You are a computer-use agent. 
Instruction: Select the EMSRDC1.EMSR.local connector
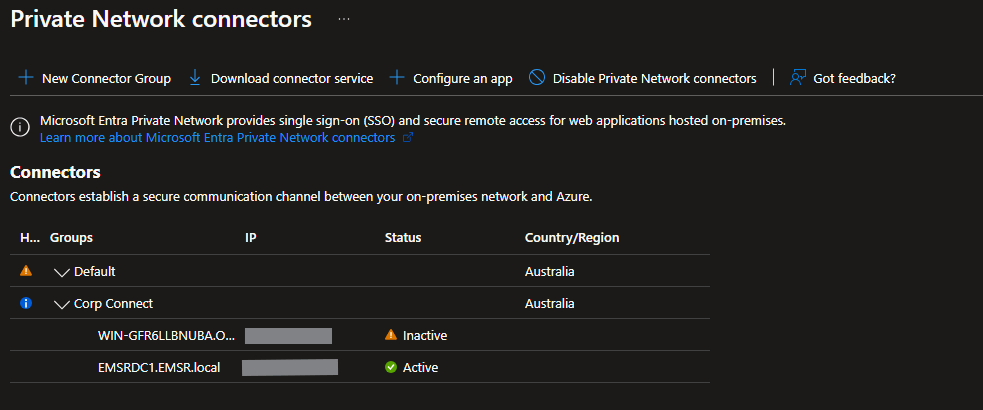[x=159, y=367]
